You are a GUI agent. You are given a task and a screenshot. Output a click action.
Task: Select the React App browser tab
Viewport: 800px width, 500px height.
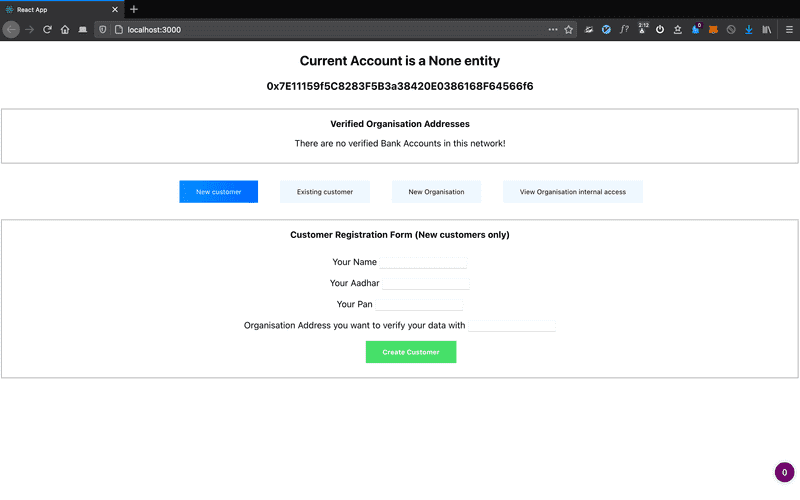61,9
